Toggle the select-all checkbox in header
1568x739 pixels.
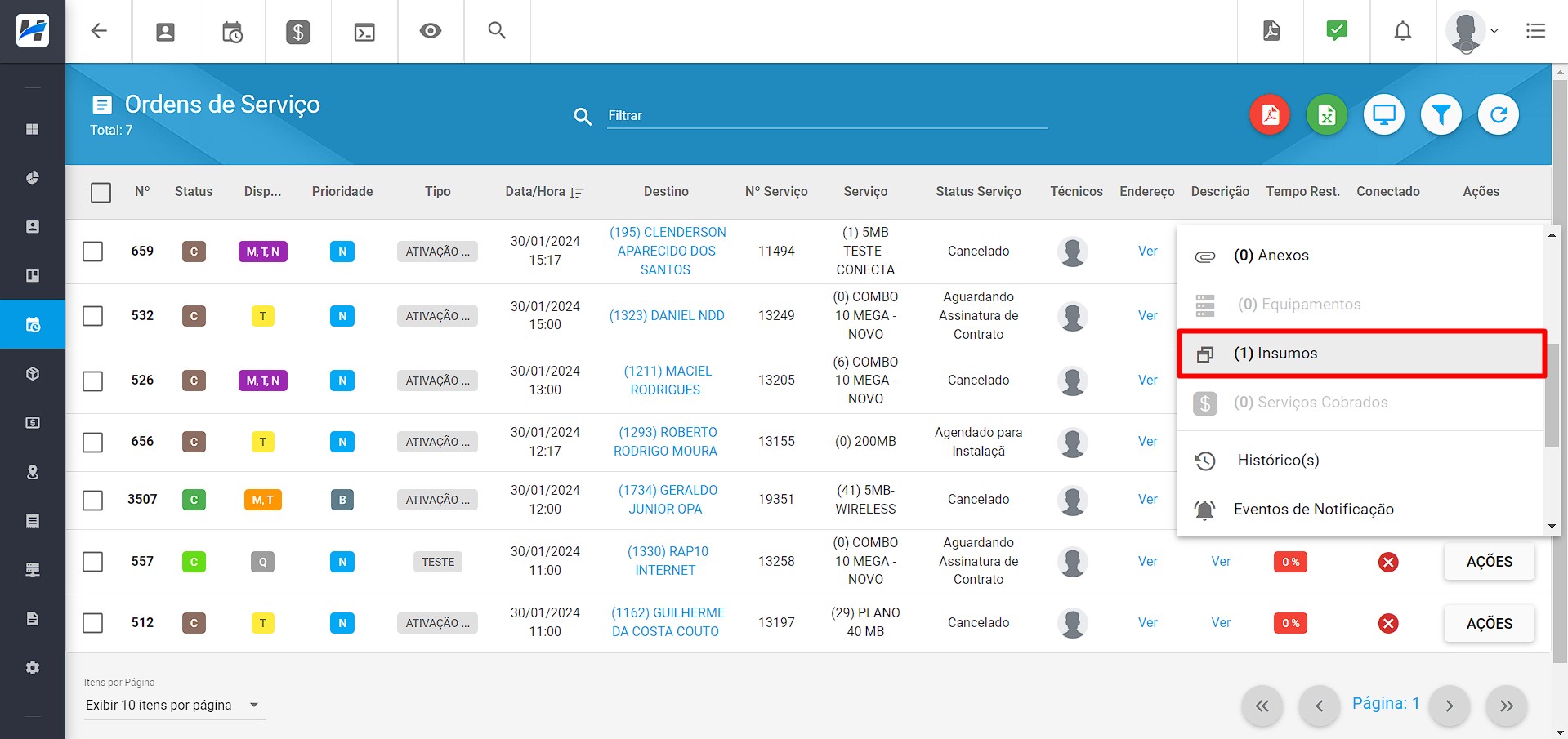tap(101, 193)
